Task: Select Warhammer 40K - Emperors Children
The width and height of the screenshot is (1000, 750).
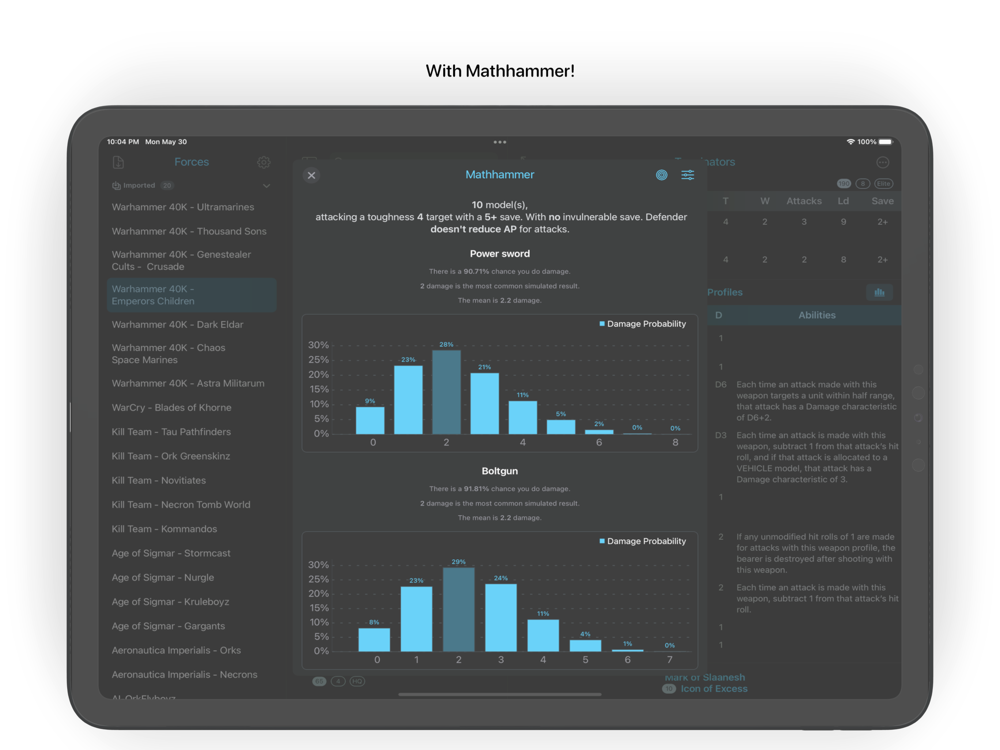Action: click(x=191, y=295)
